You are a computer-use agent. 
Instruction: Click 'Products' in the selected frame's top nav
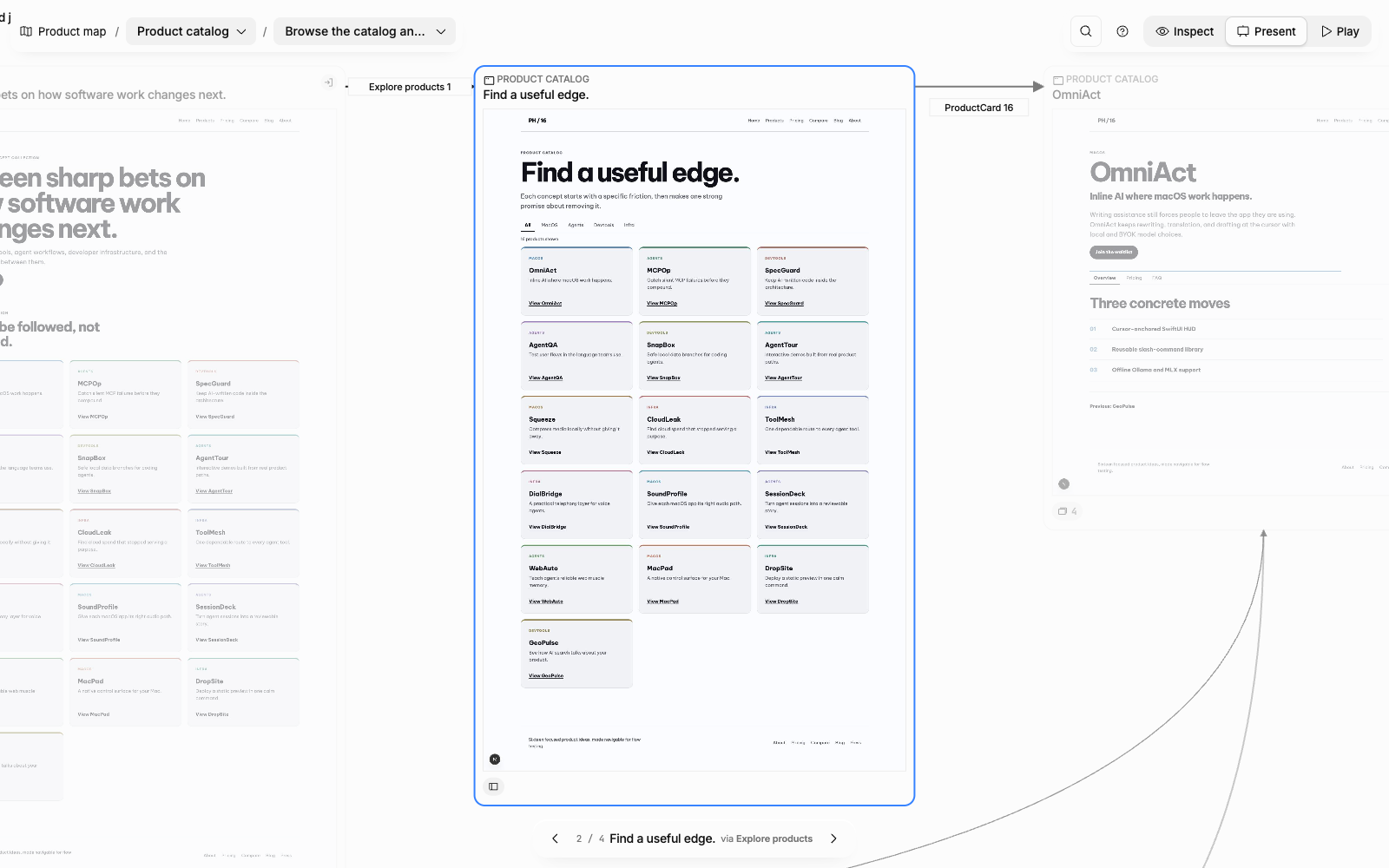pyautogui.click(x=774, y=121)
